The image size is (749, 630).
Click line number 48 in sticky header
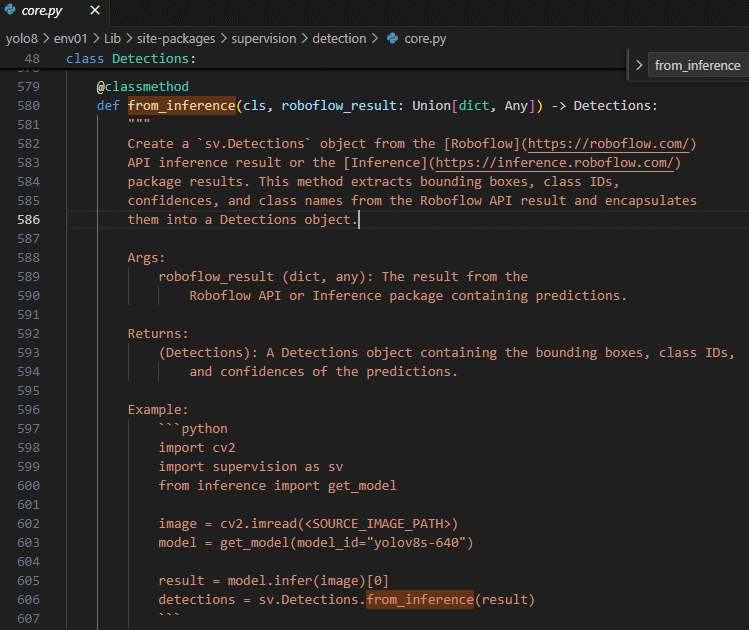(x=32, y=59)
